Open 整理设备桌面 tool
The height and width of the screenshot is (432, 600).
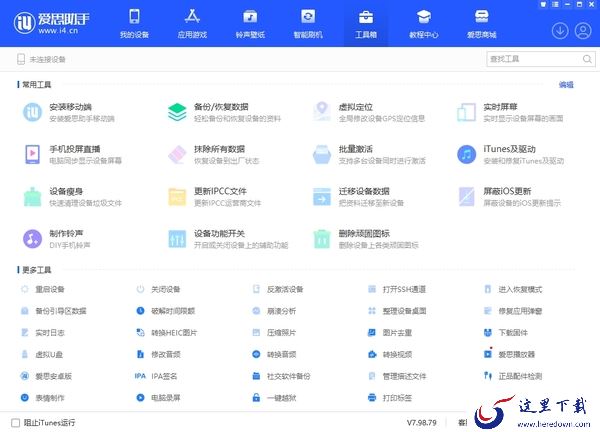397,311
